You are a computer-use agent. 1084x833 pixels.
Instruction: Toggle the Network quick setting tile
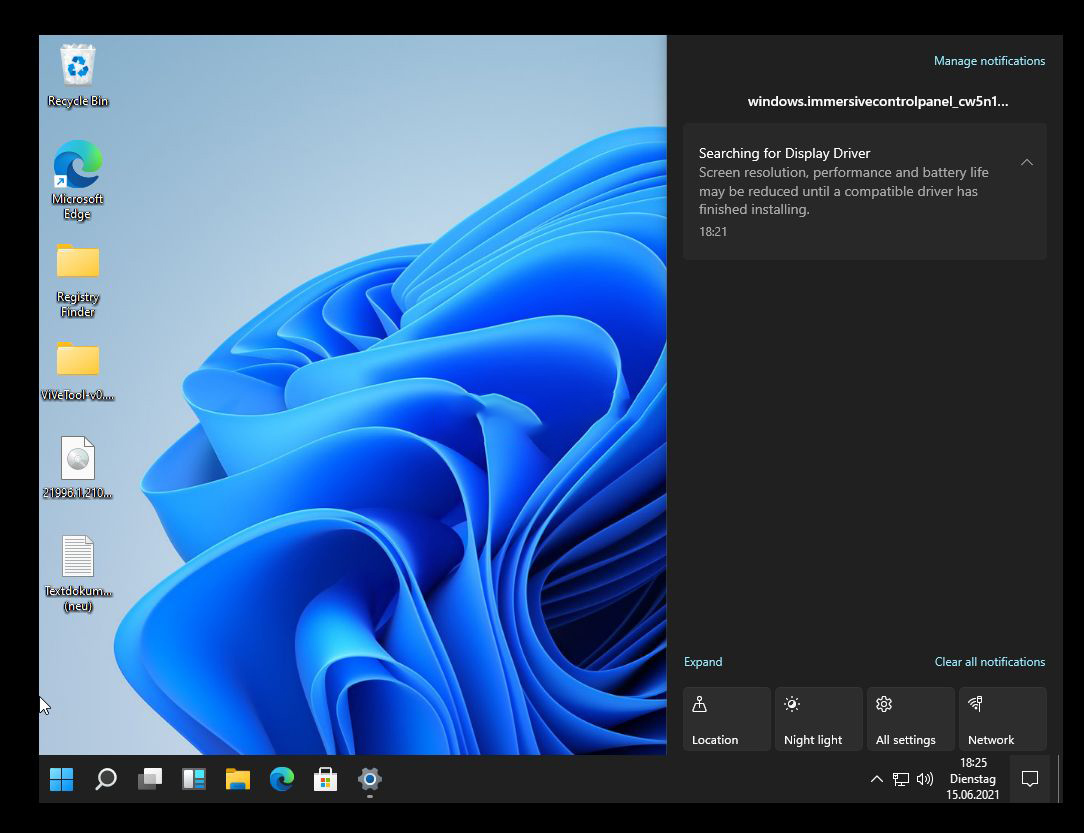pos(1002,718)
